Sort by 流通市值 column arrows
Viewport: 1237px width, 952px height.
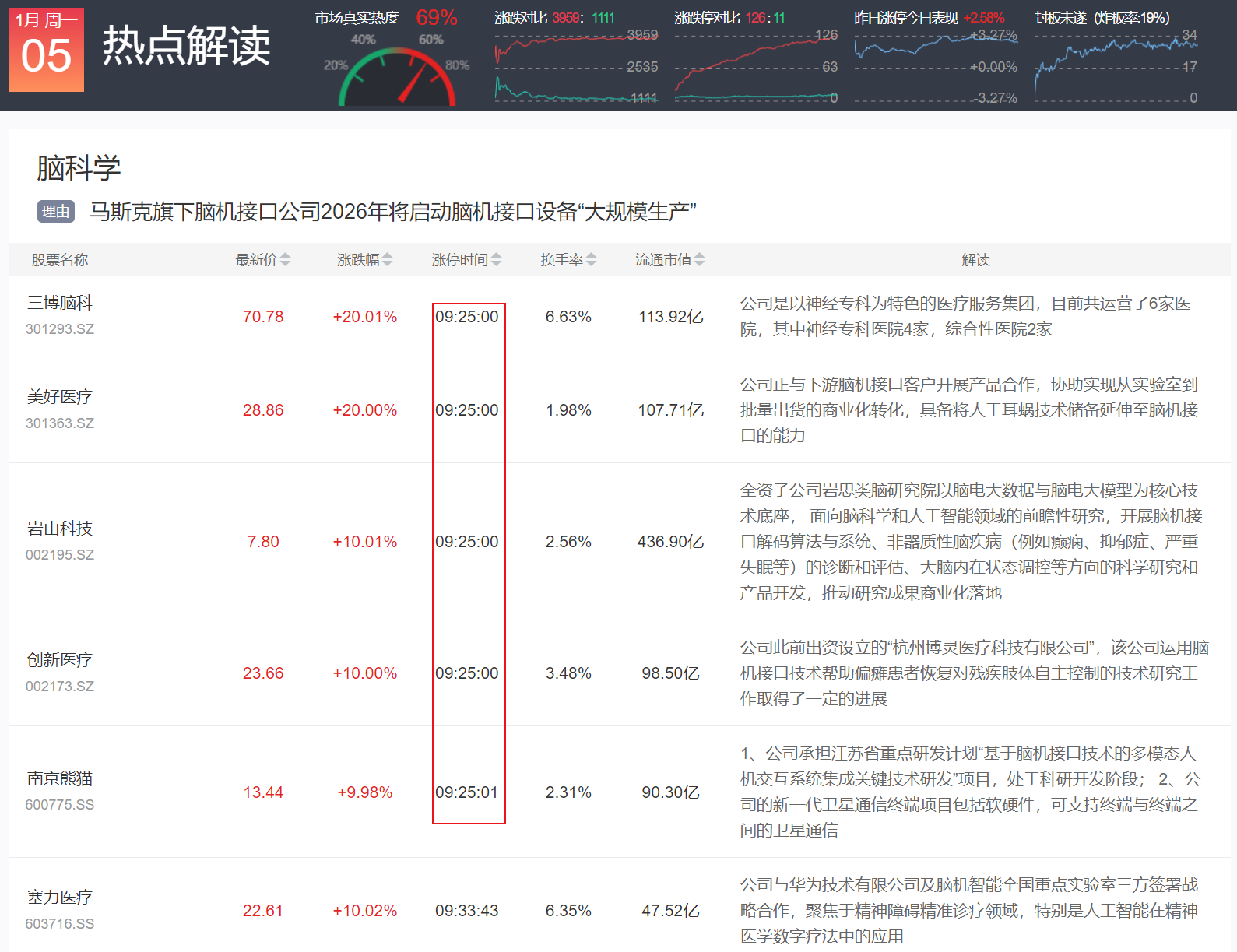(699, 260)
